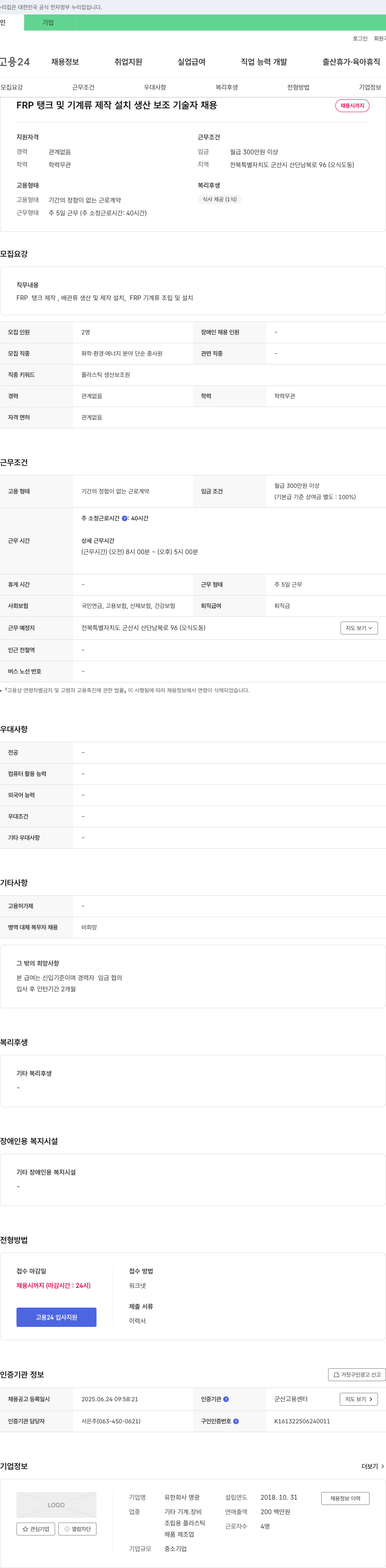
Task: Click the 채용시까지 deadline badge
Action: (x=352, y=105)
